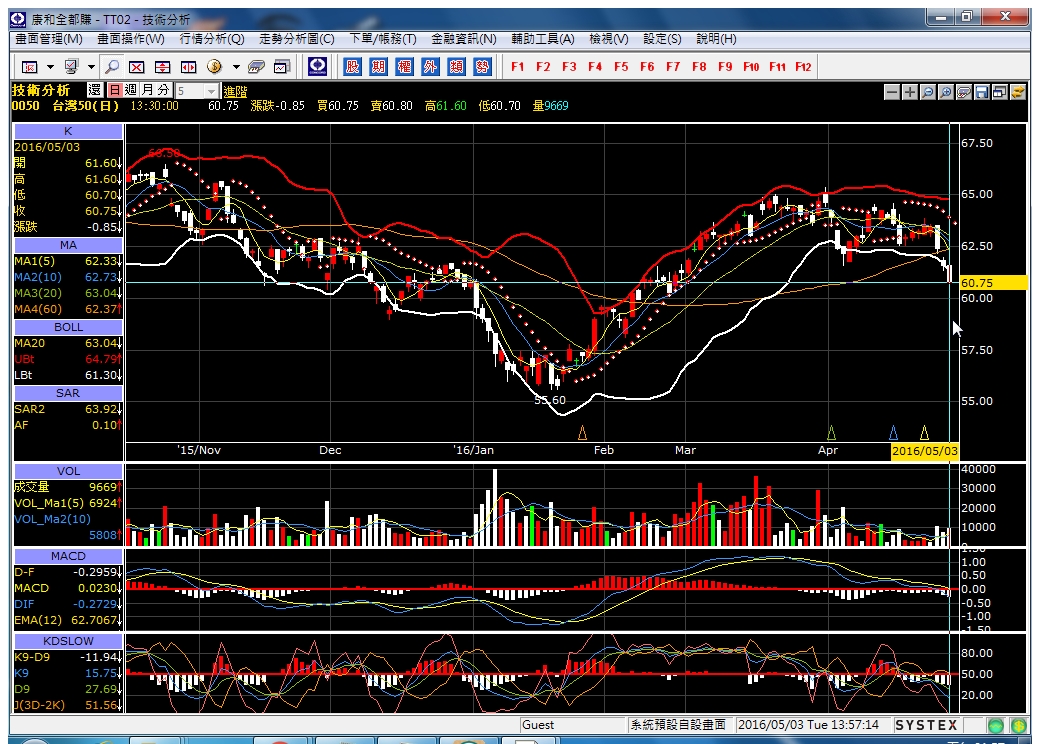Click the 權 warrants quick button
The height and width of the screenshot is (744, 1040).
click(x=404, y=66)
